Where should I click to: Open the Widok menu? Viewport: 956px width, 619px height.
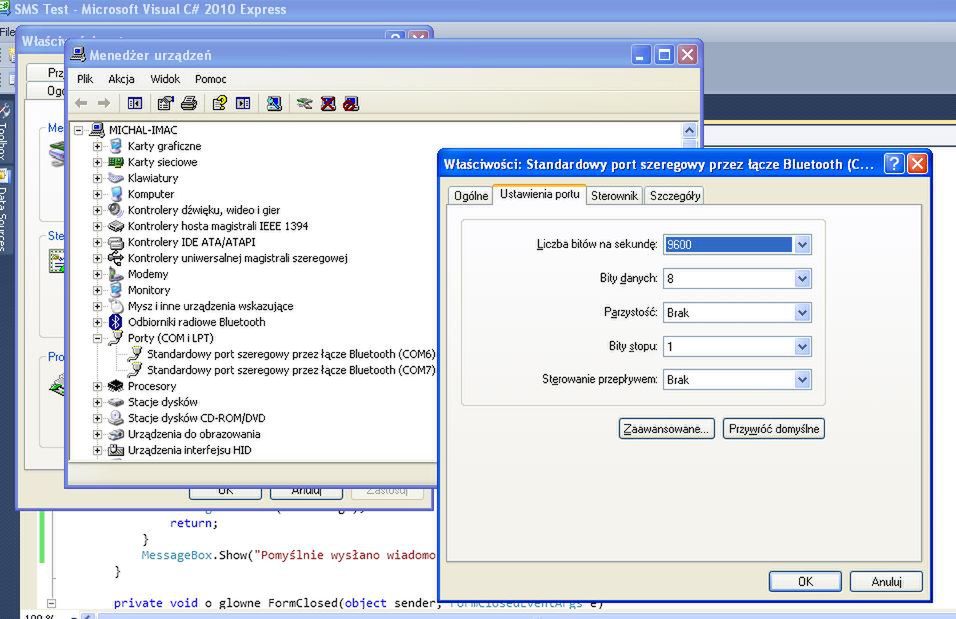point(165,79)
